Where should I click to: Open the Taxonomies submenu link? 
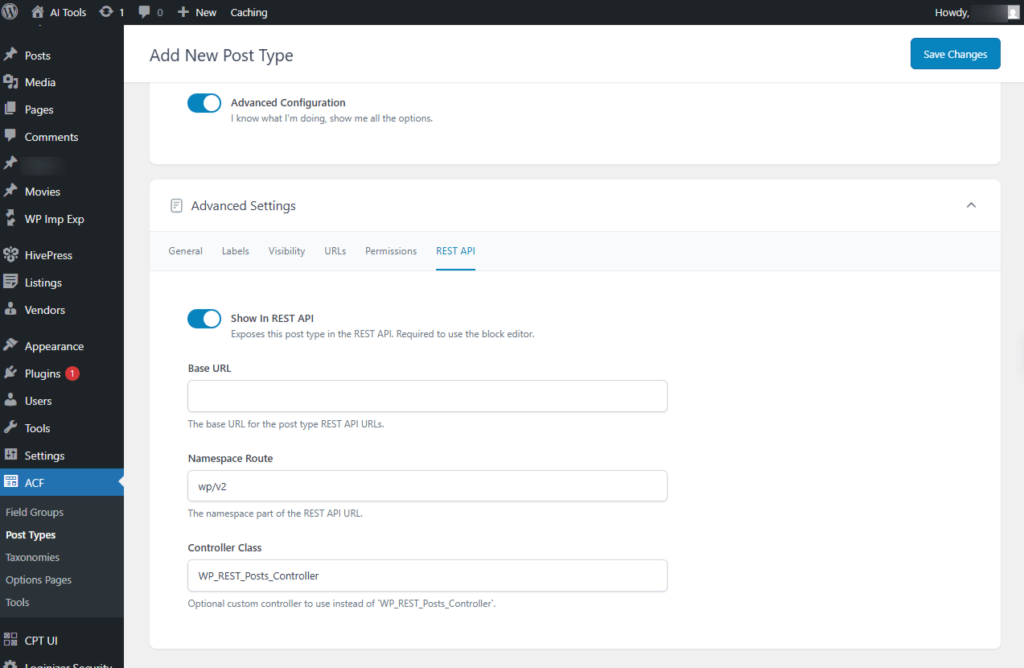[x=32, y=557]
